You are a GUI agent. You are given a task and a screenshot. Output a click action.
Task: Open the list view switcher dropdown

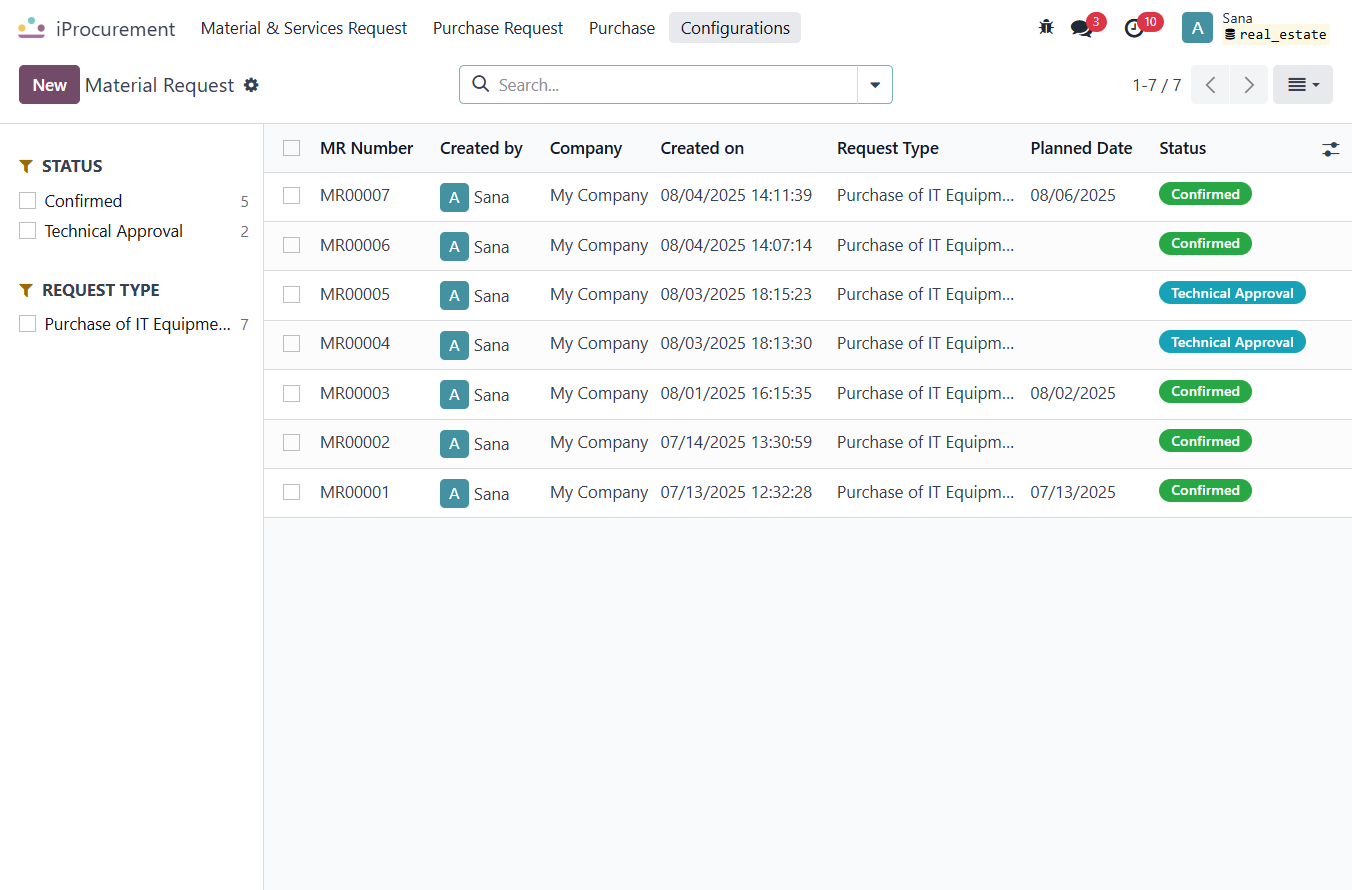pos(1303,85)
